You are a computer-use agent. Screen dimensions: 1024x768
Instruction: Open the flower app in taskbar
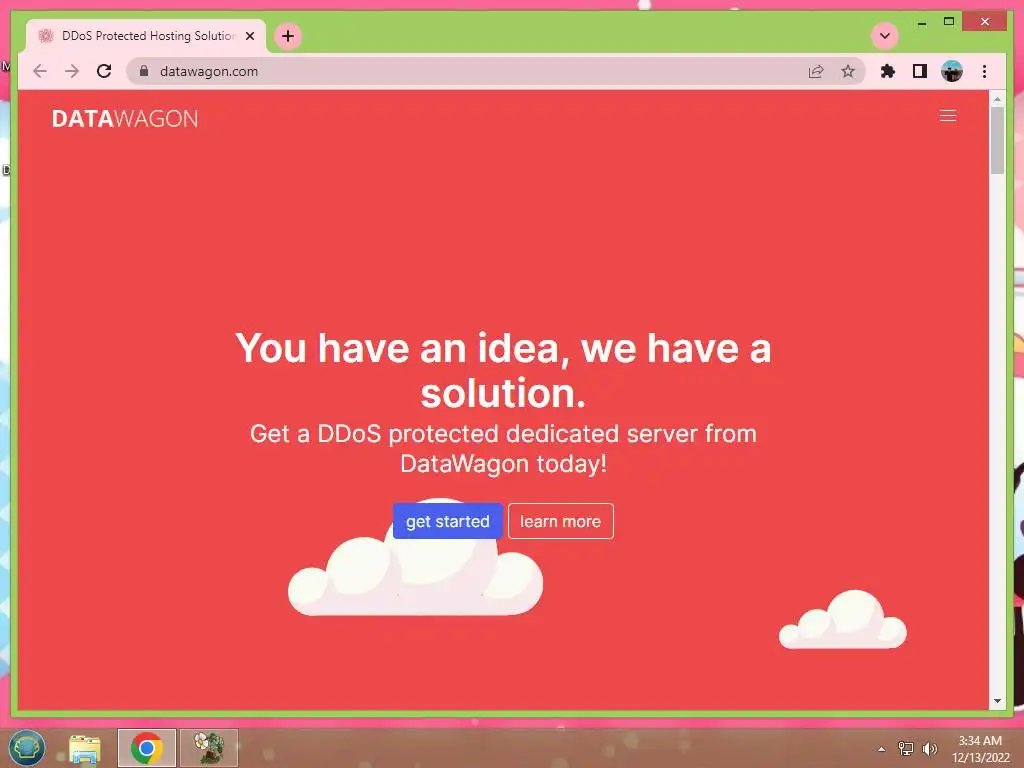pos(209,748)
